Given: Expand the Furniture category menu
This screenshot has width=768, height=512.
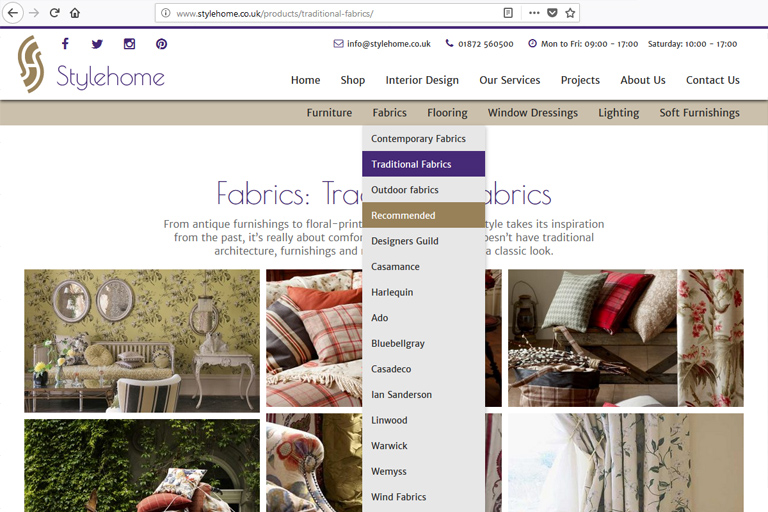Looking at the screenshot, I should (x=329, y=113).
